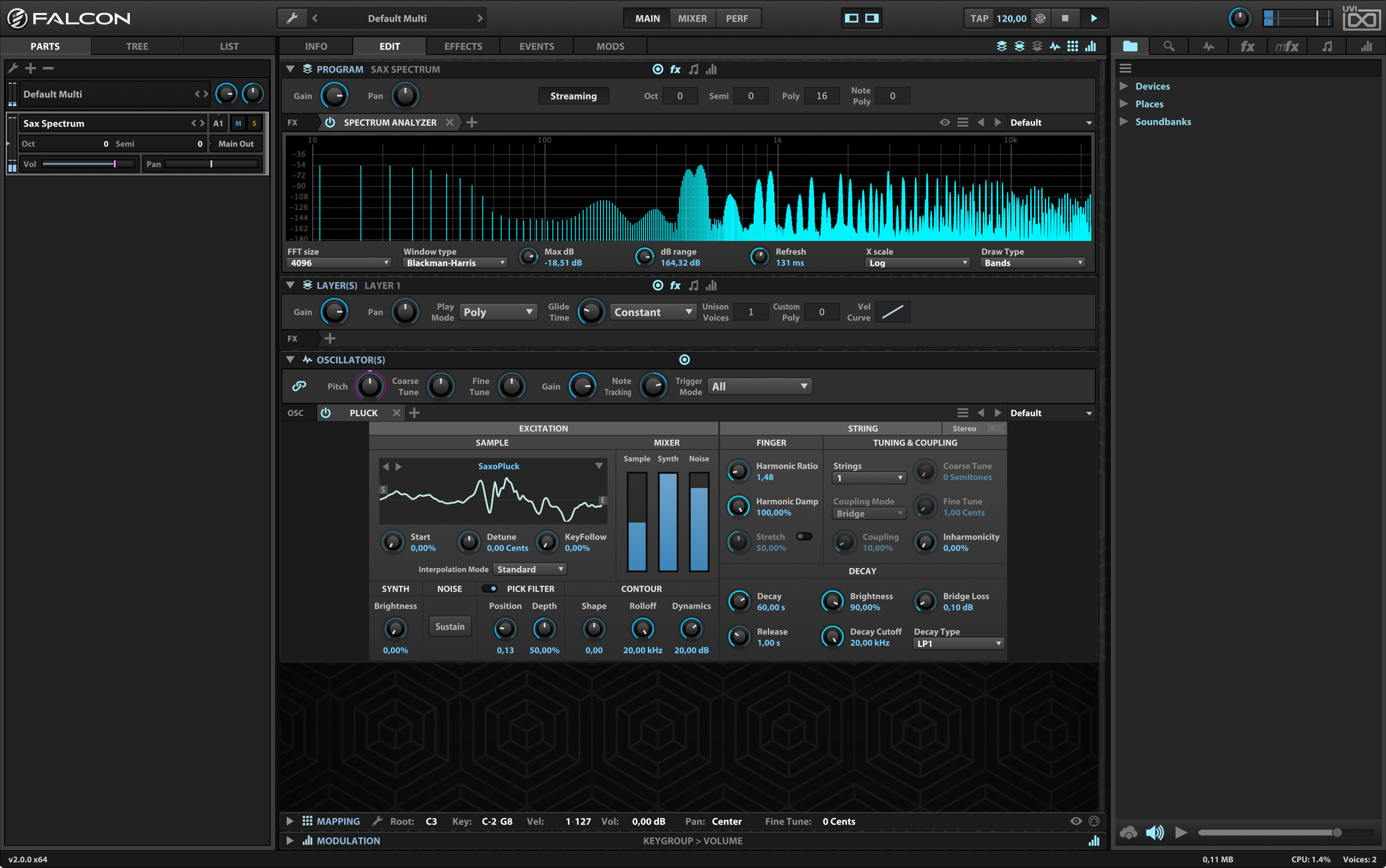The image size is (1386, 868).
Task: Remove the part with minus icon
Action: coord(48,68)
